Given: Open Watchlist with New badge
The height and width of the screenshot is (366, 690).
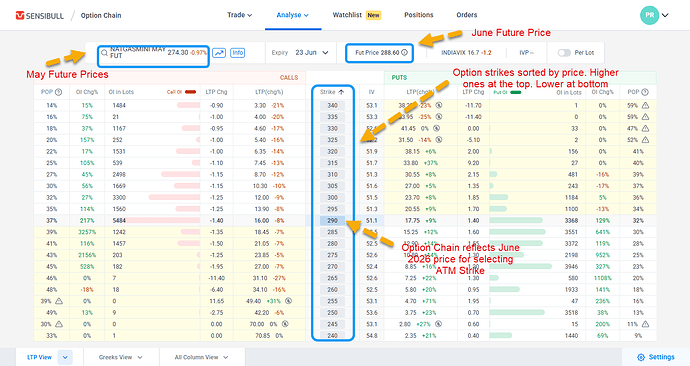Looking at the screenshot, I should tap(356, 15).
